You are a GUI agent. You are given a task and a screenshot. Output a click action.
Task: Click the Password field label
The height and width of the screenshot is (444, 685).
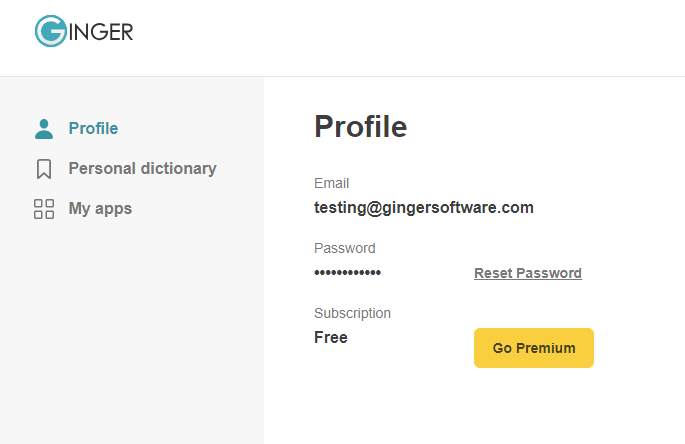344,248
